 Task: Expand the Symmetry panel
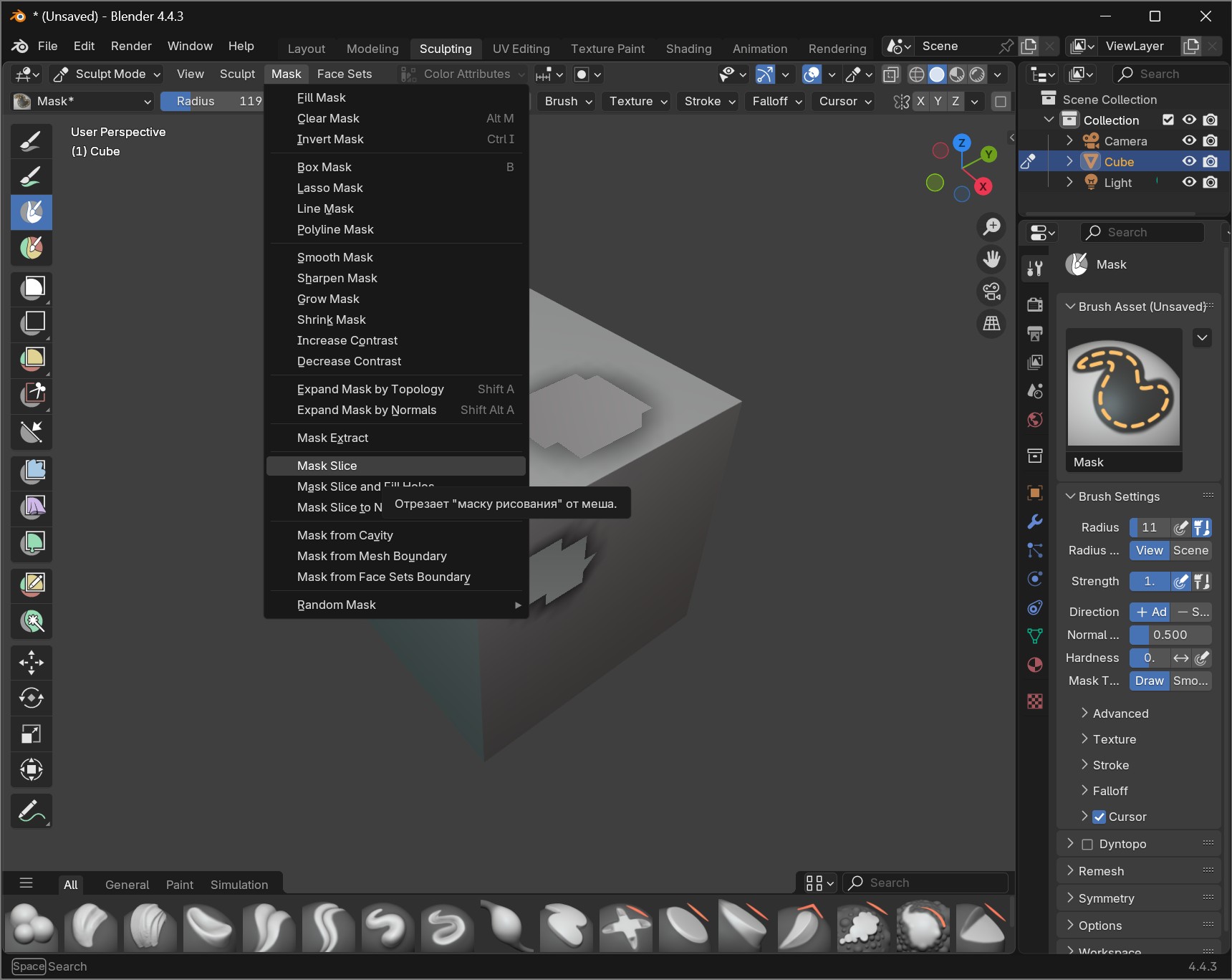1106,898
